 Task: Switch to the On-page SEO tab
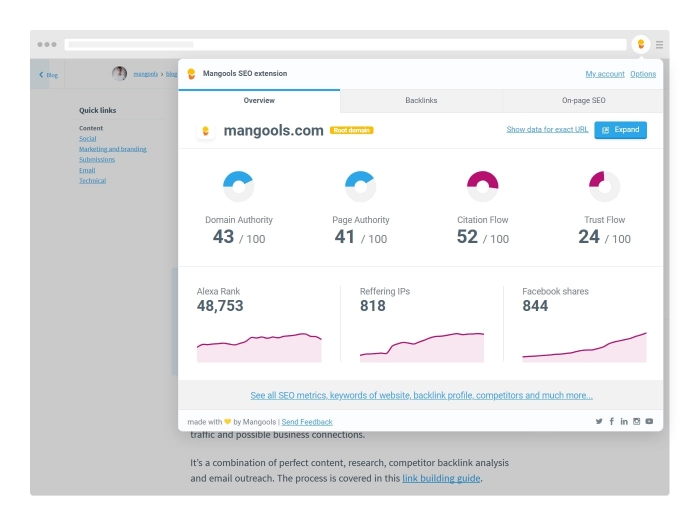click(x=583, y=100)
